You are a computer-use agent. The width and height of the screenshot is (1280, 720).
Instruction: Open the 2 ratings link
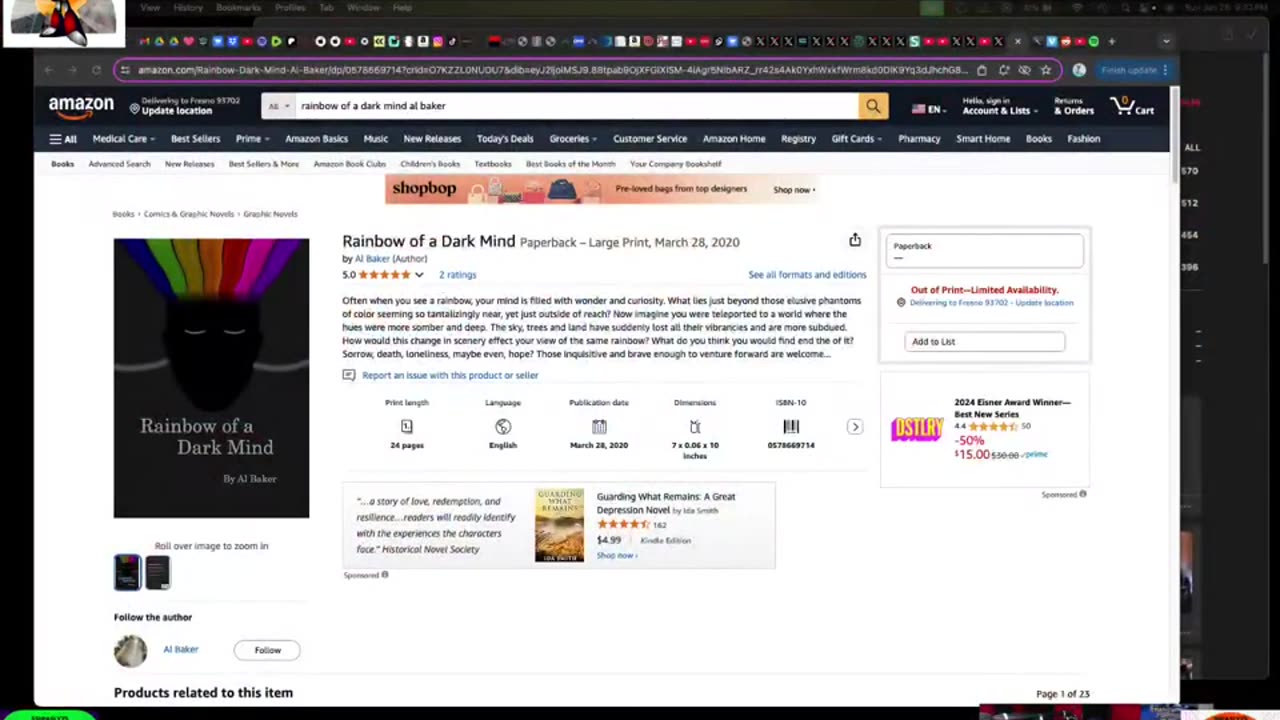[457, 275]
